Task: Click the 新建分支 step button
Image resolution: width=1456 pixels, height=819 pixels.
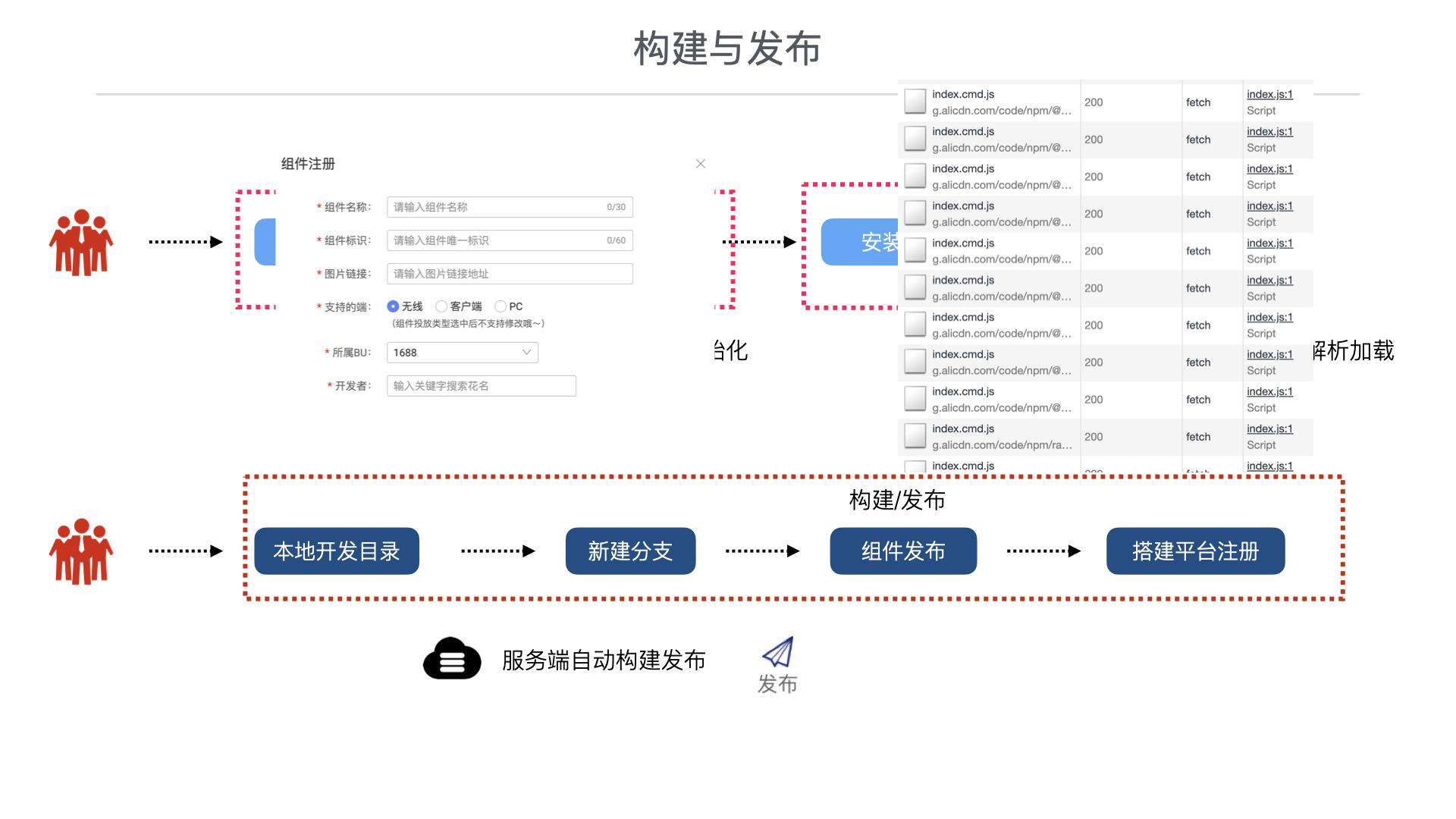Action: pos(630,551)
